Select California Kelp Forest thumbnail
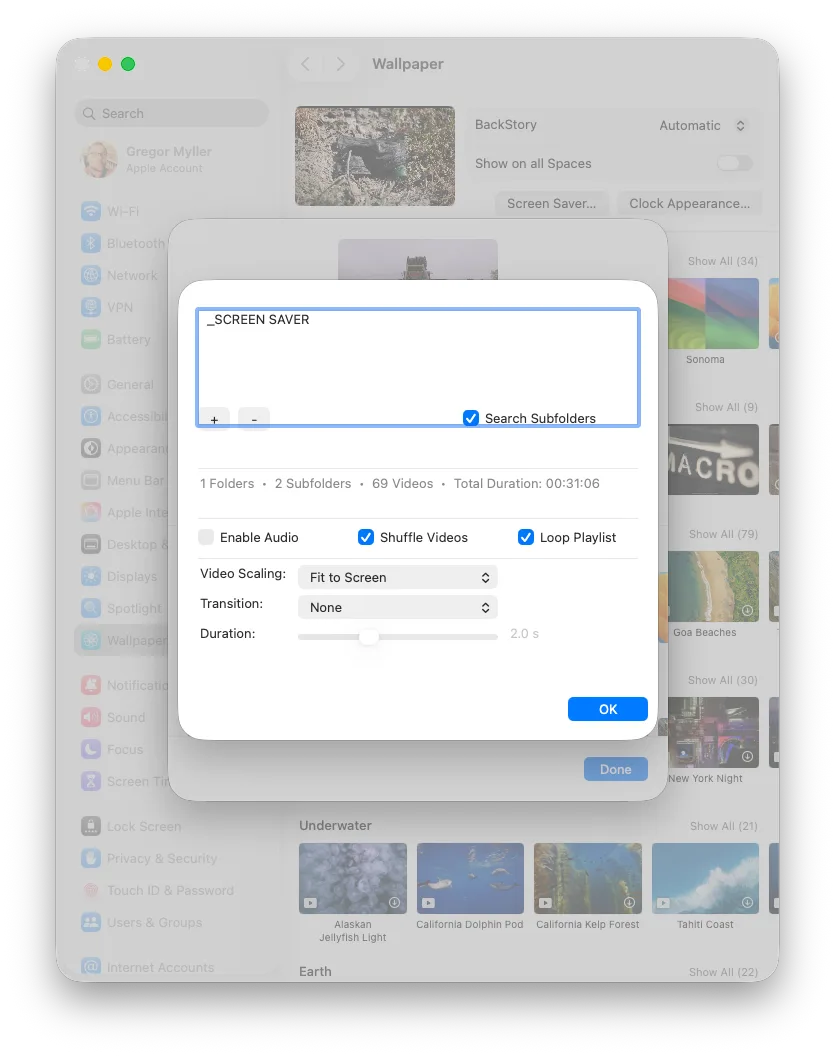This screenshot has height=1056, width=835. [588, 878]
